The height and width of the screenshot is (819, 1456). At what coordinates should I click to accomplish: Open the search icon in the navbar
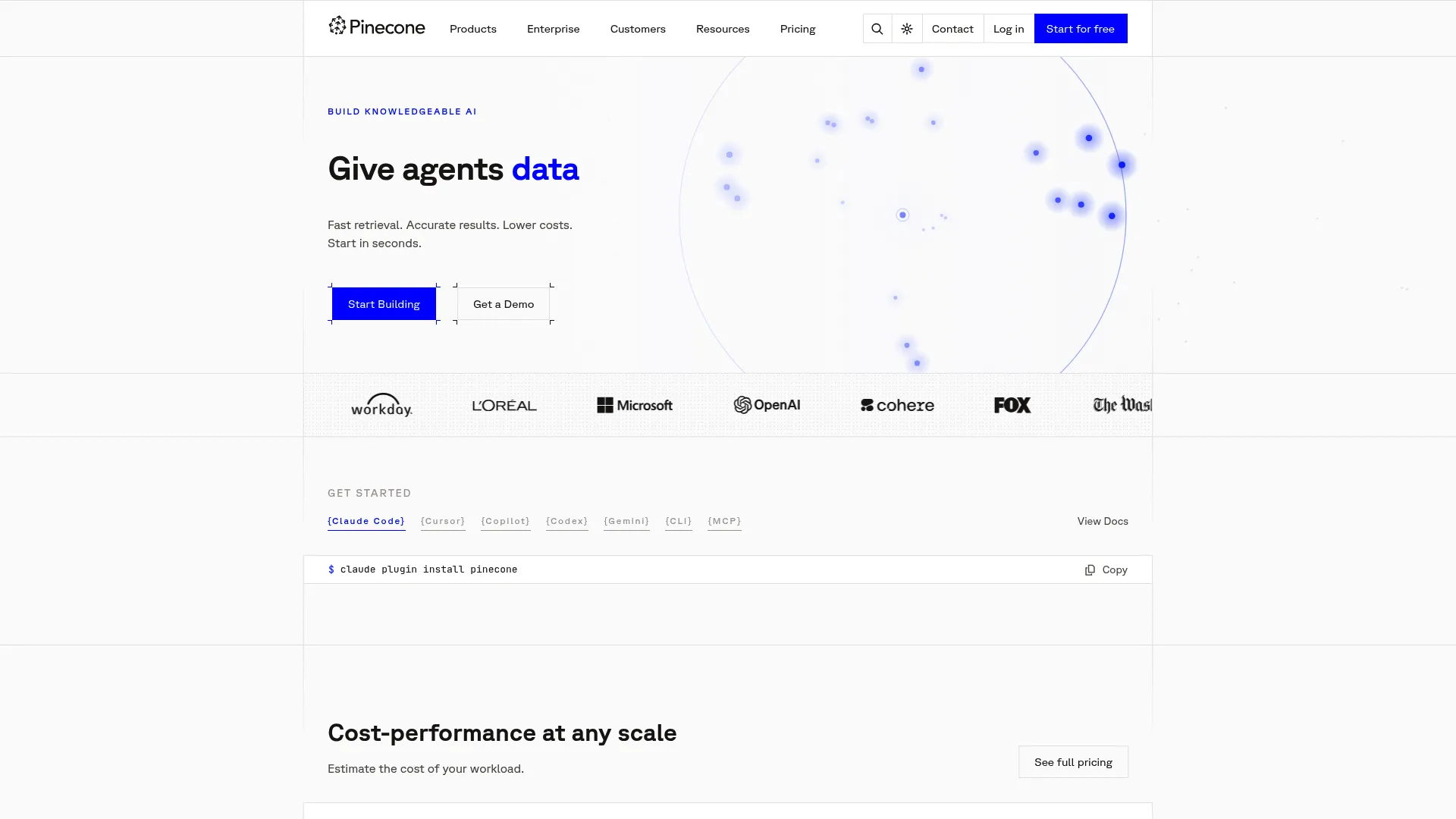pyautogui.click(x=877, y=29)
